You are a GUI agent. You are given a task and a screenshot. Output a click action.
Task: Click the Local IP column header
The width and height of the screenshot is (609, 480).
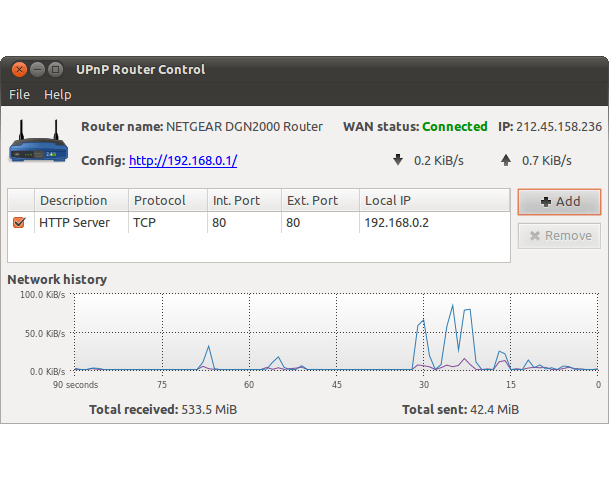click(x=435, y=200)
